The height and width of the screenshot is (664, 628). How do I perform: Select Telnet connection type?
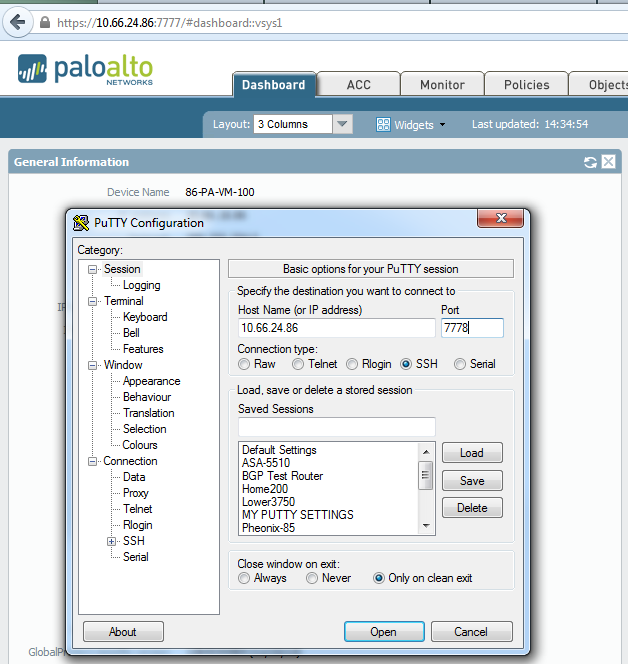coord(298,364)
